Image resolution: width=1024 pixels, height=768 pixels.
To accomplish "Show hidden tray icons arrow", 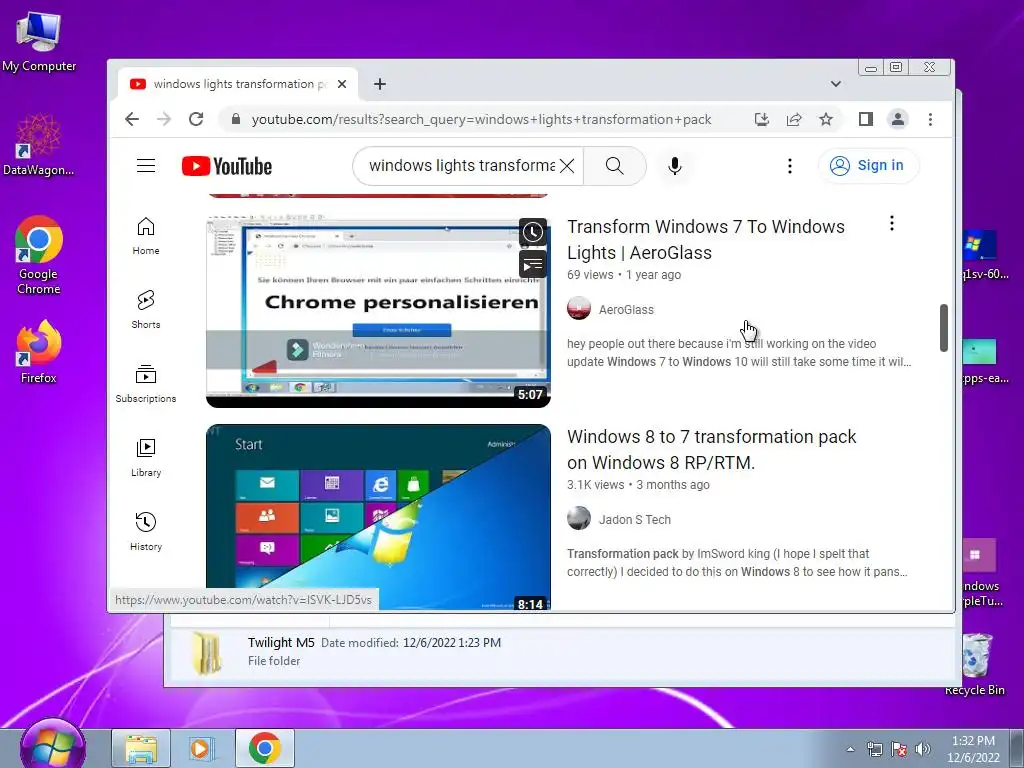I will tap(850, 749).
